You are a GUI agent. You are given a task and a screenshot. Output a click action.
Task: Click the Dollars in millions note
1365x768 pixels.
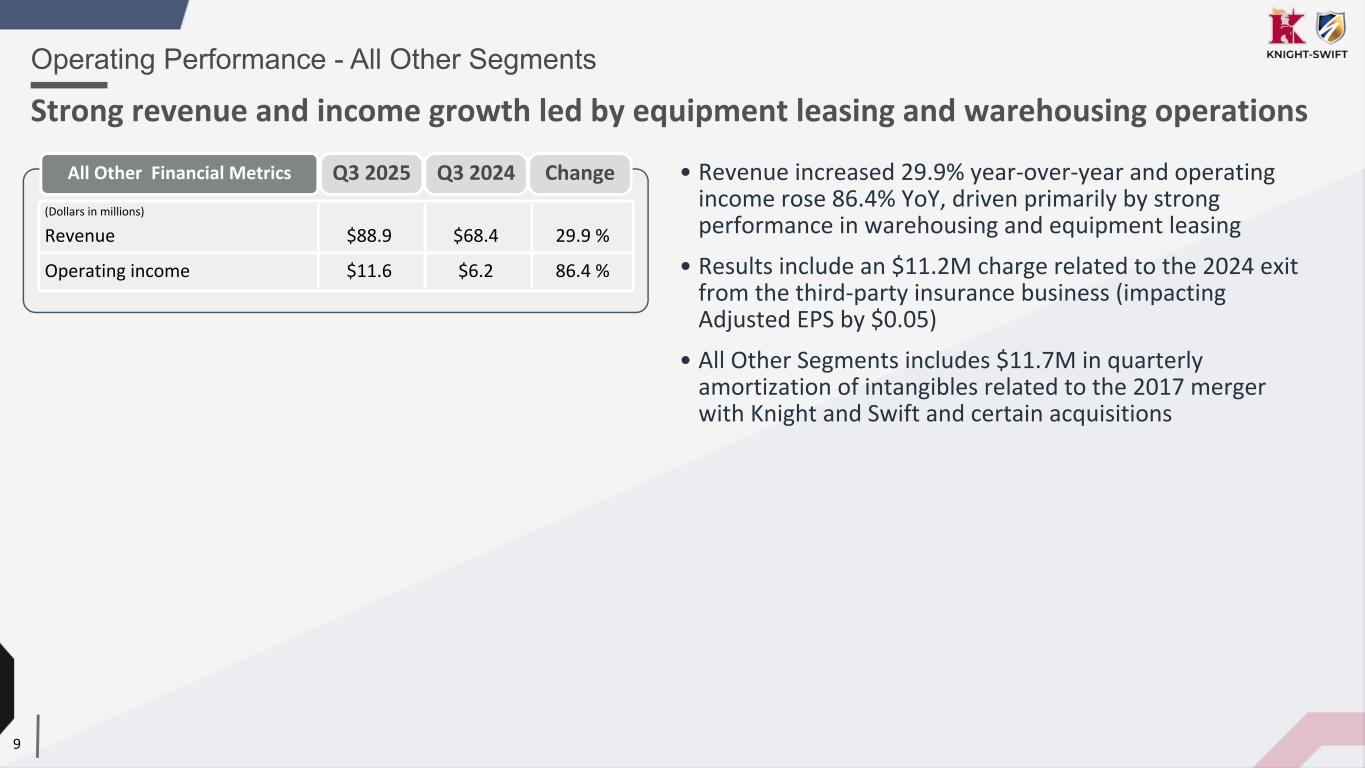coord(95,212)
